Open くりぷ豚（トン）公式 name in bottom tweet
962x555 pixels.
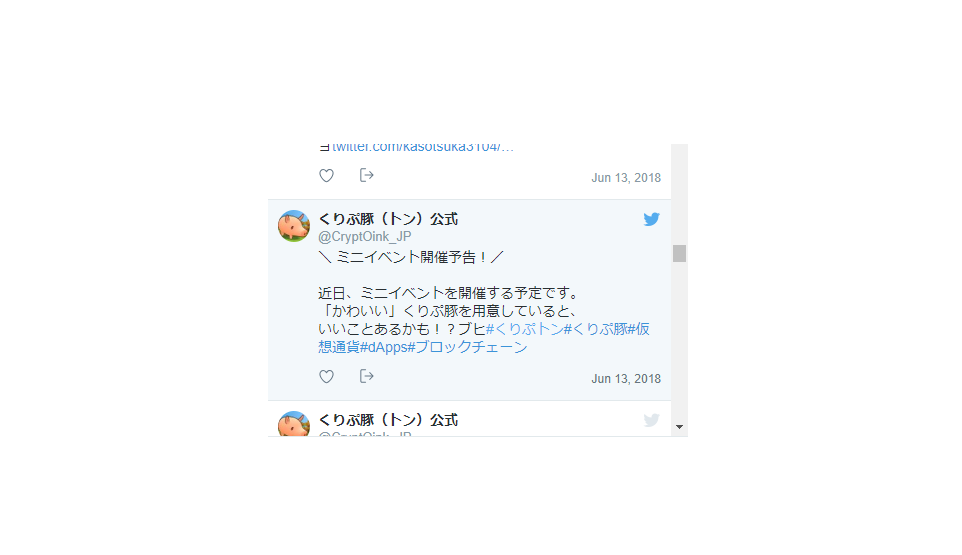388,420
